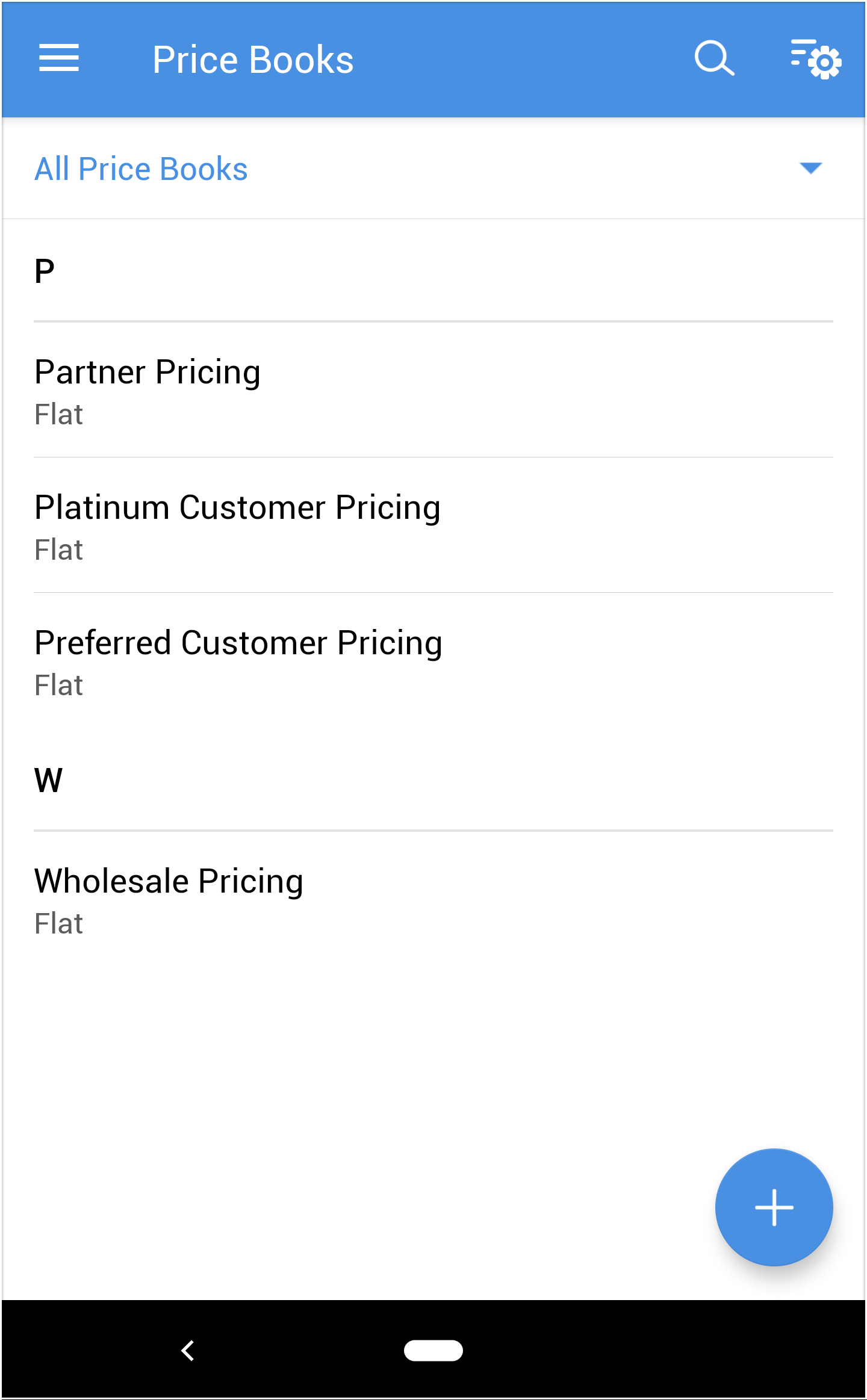This screenshot has height=1400, width=867.
Task: Tap the search magnifier icon
Action: pyautogui.click(x=714, y=58)
